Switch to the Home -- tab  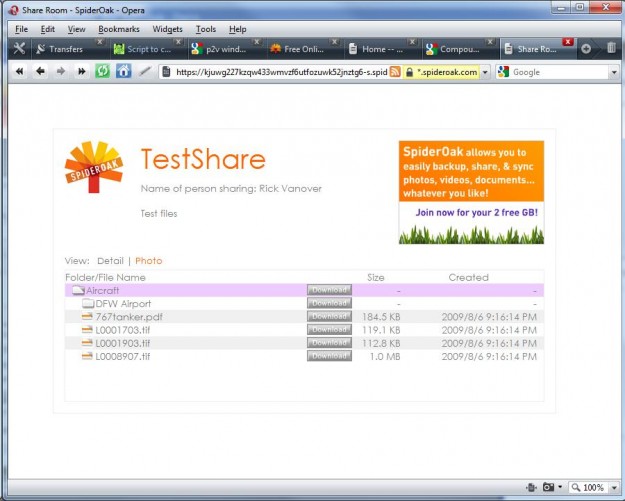pos(381,49)
